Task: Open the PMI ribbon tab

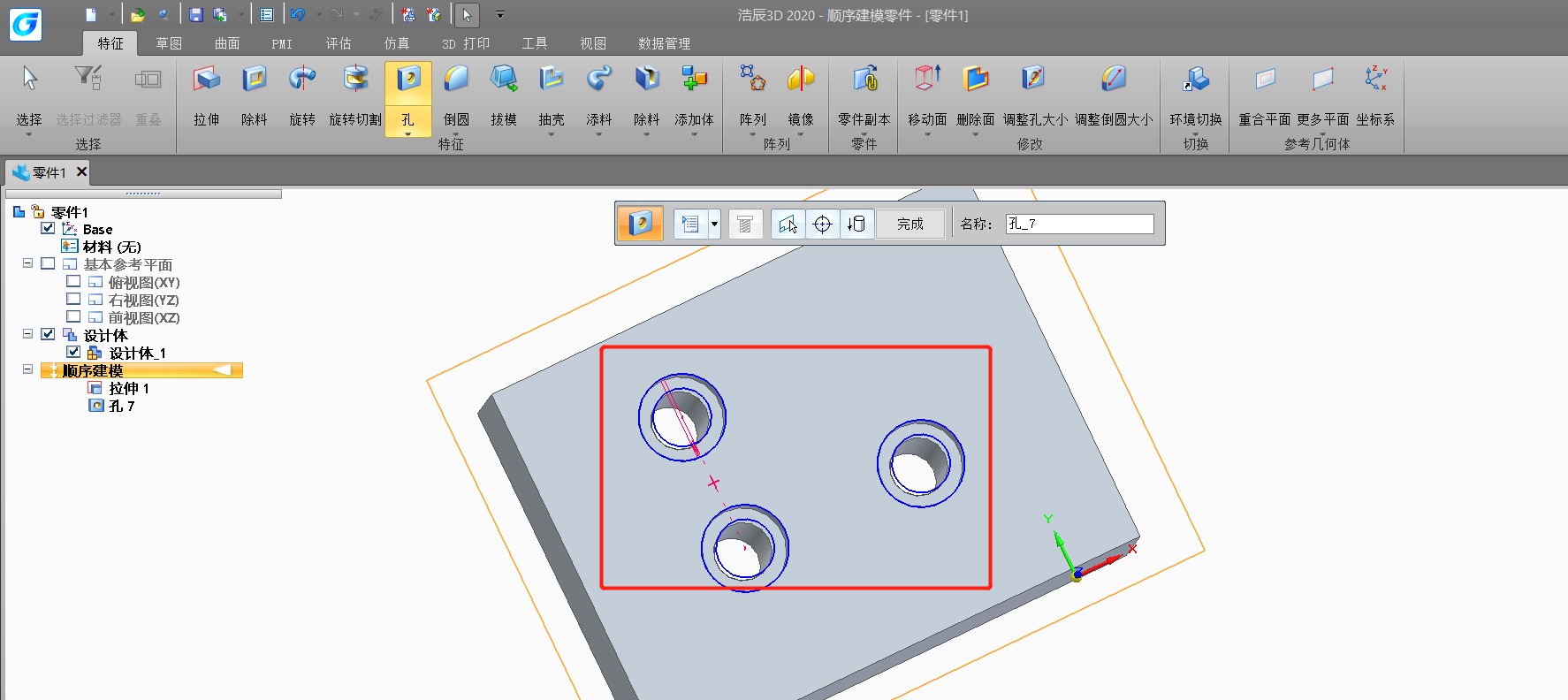Action: [282, 43]
